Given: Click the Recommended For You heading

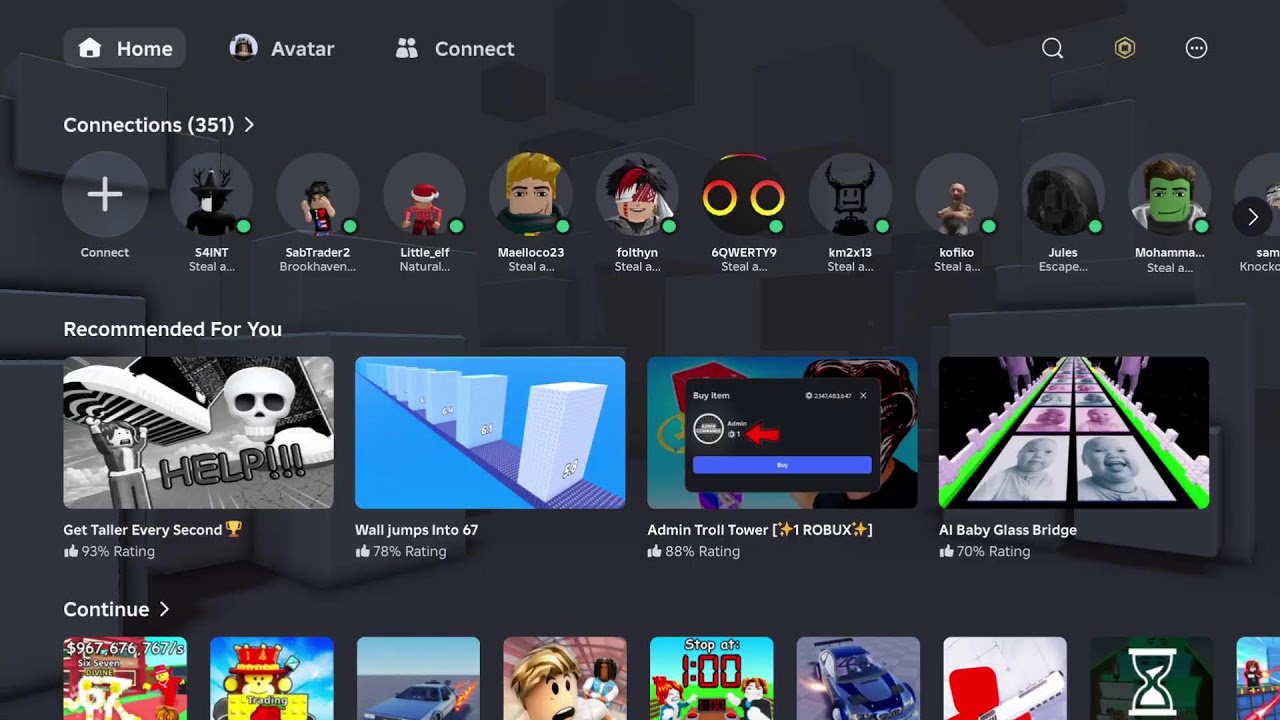Looking at the screenshot, I should click(x=172, y=329).
